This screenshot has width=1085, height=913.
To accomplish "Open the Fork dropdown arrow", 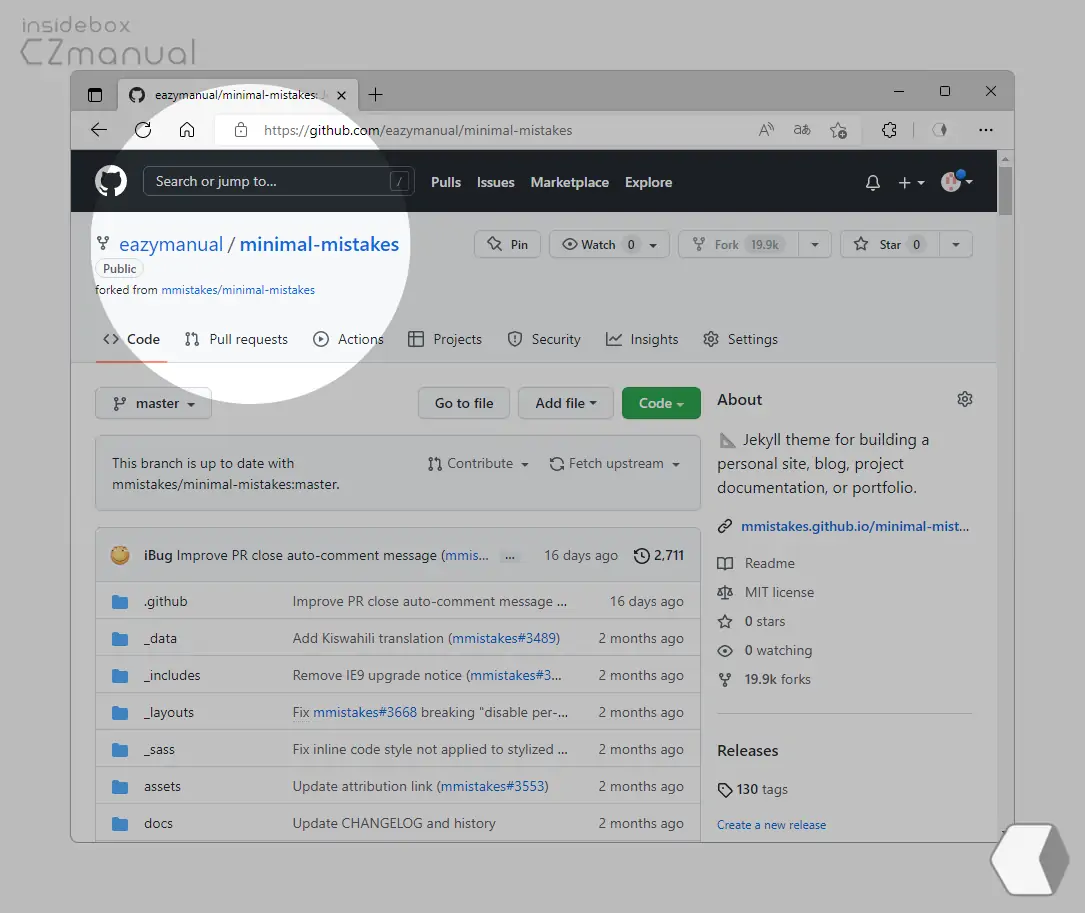I will click(814, 244).
